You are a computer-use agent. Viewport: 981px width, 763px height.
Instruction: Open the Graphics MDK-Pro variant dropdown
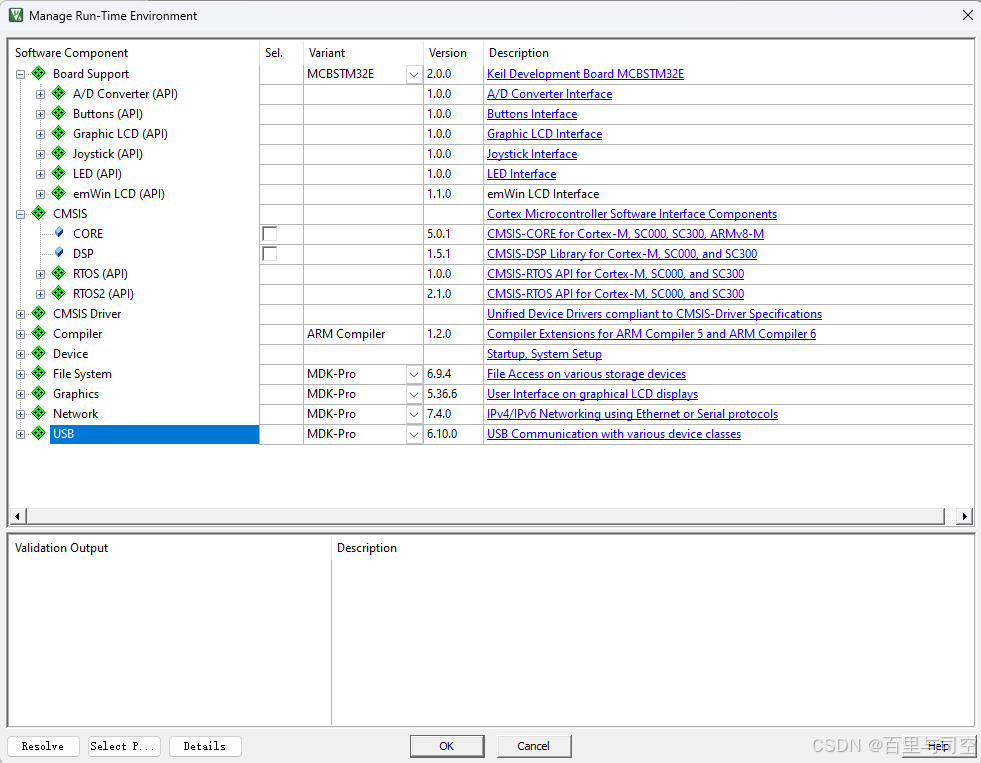pyautogui.click(x=414, y=395)
